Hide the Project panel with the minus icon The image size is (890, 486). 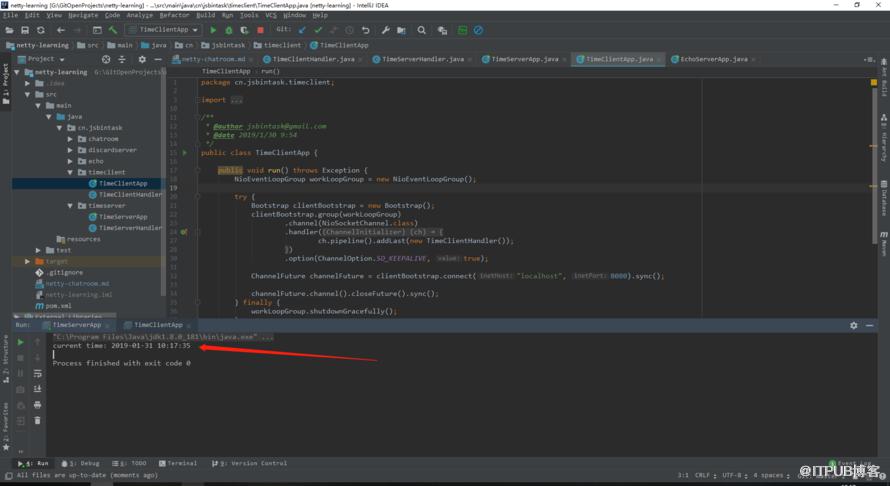[158, 59]
